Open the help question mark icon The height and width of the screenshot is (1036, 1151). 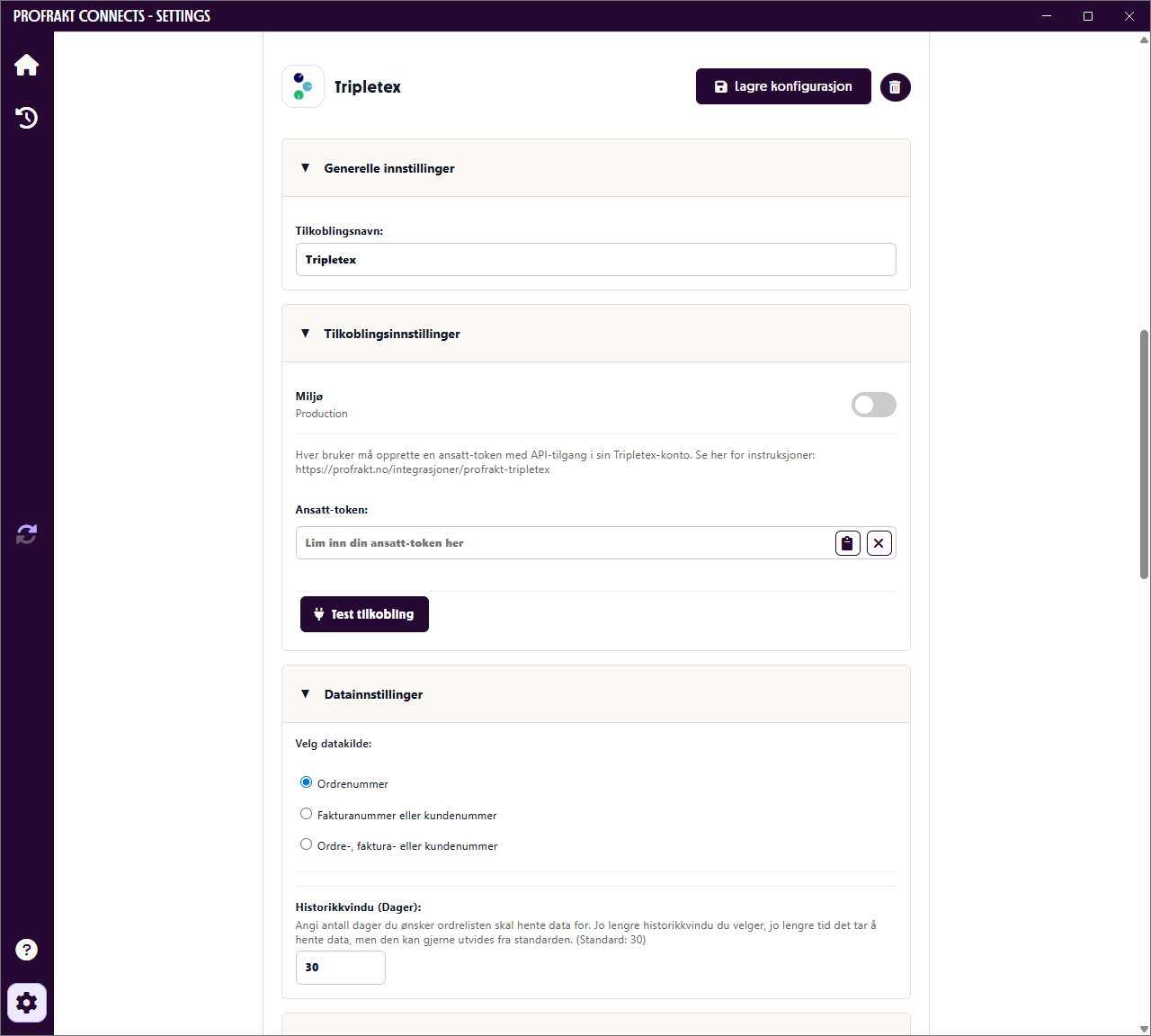(x=26, y=950)
